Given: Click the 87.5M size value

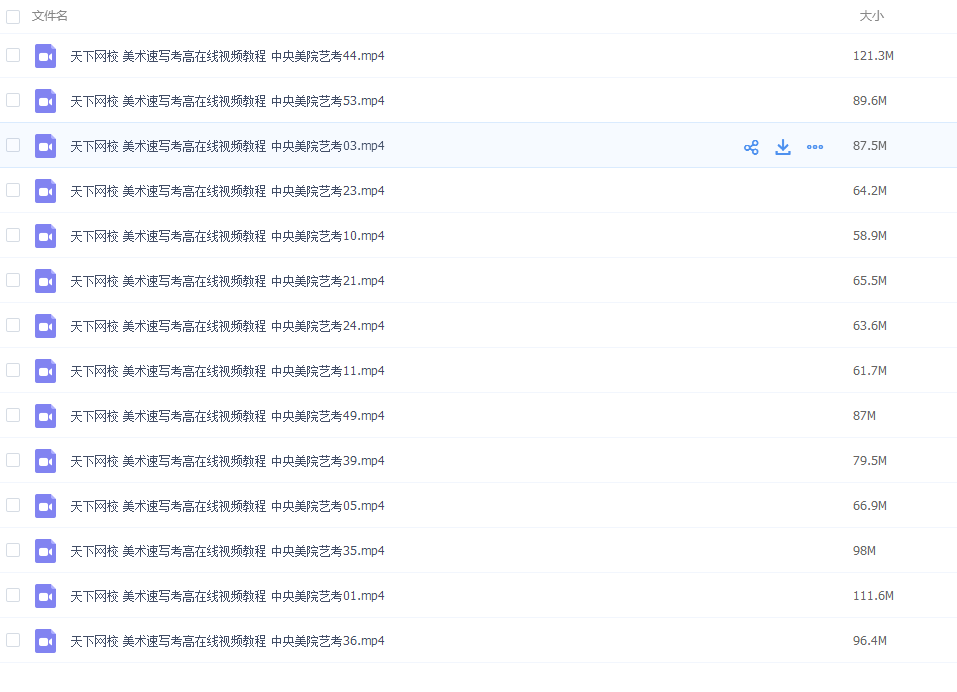Looking at the screenshot, I should point(870,146).
